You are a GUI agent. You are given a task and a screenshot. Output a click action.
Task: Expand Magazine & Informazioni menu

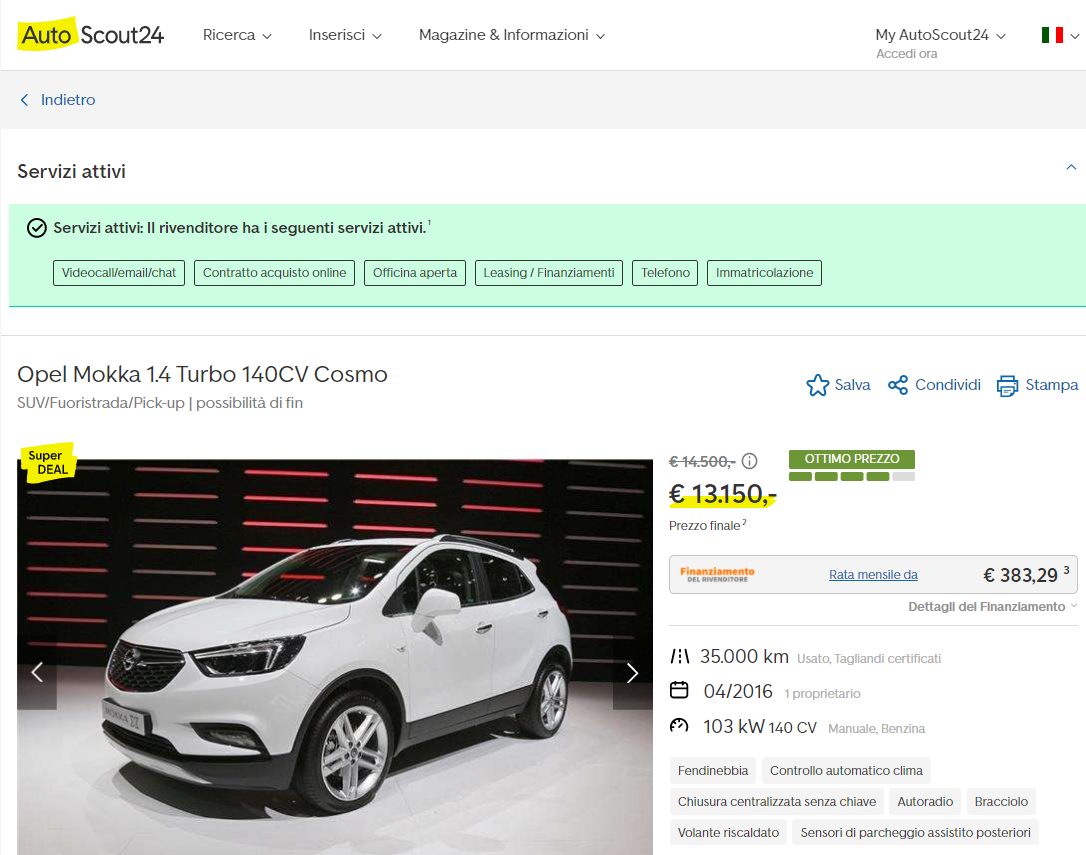(x=512, y=35)
